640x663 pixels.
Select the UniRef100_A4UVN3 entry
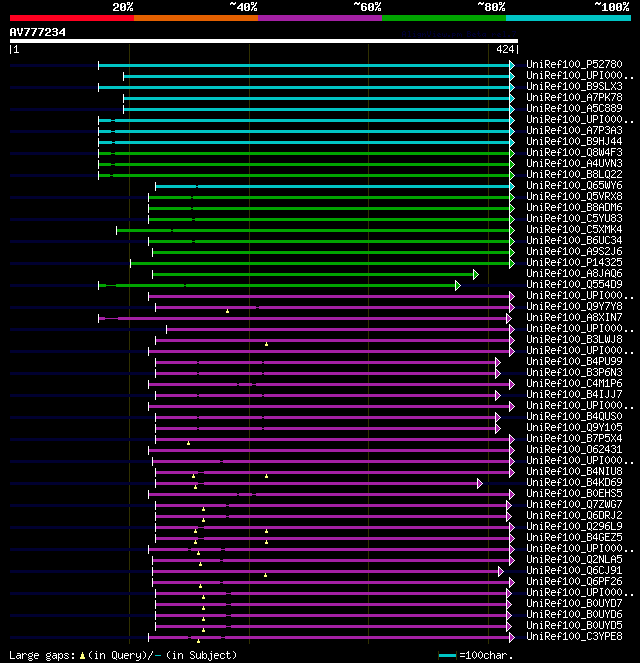574,163
